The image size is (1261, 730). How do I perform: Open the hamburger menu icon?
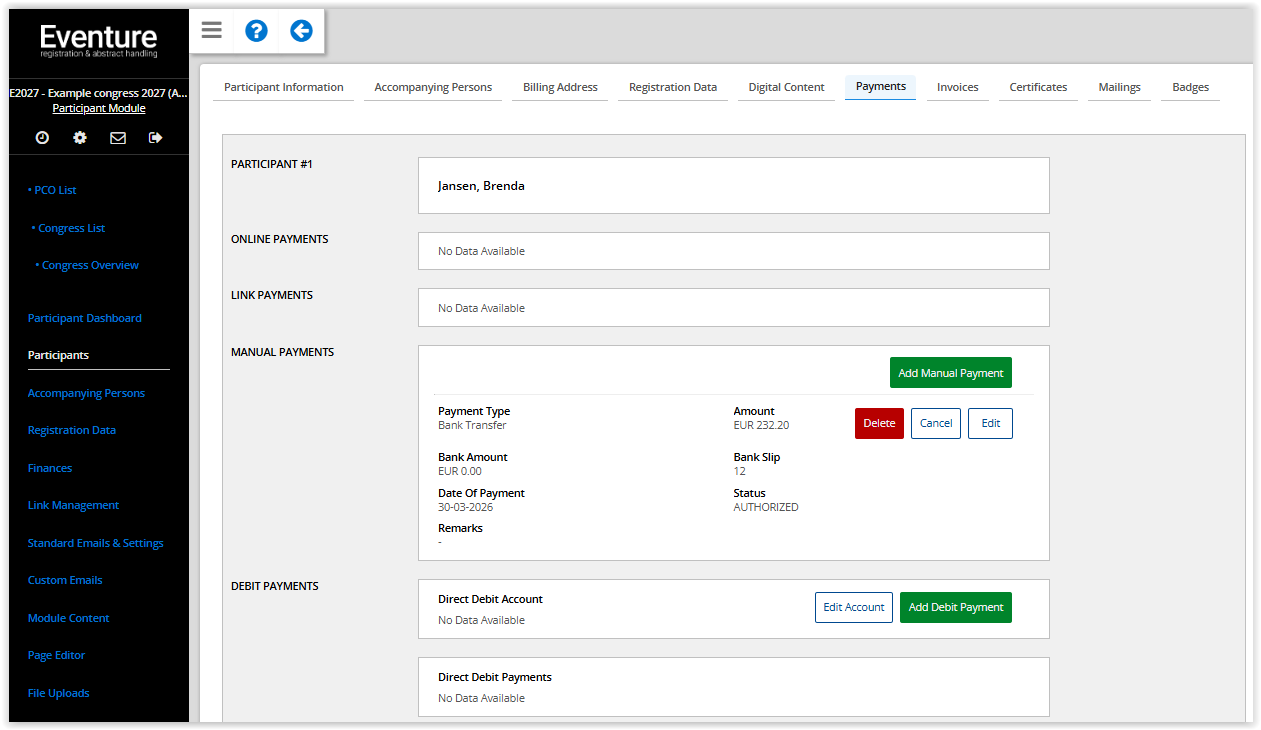(x=211, y=30)
